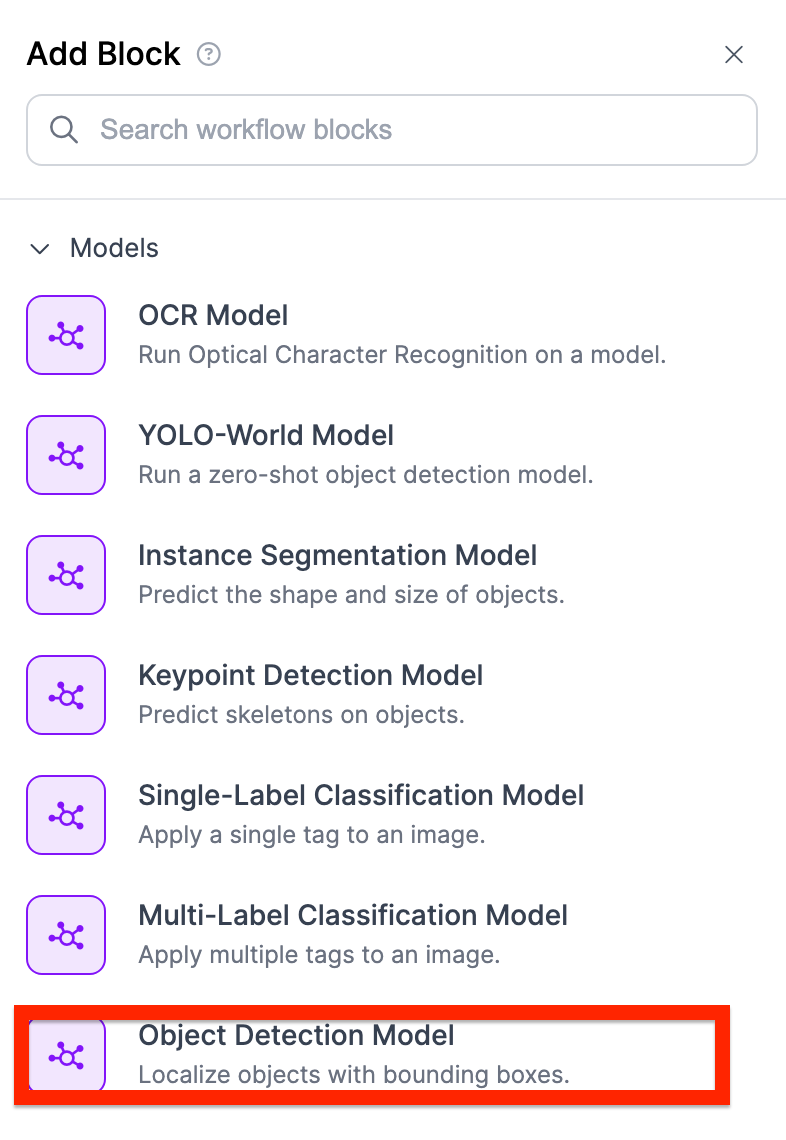Collapse the Models section chevron
This screenshot has height=1140, width=786.
click(x=40, y=249)
